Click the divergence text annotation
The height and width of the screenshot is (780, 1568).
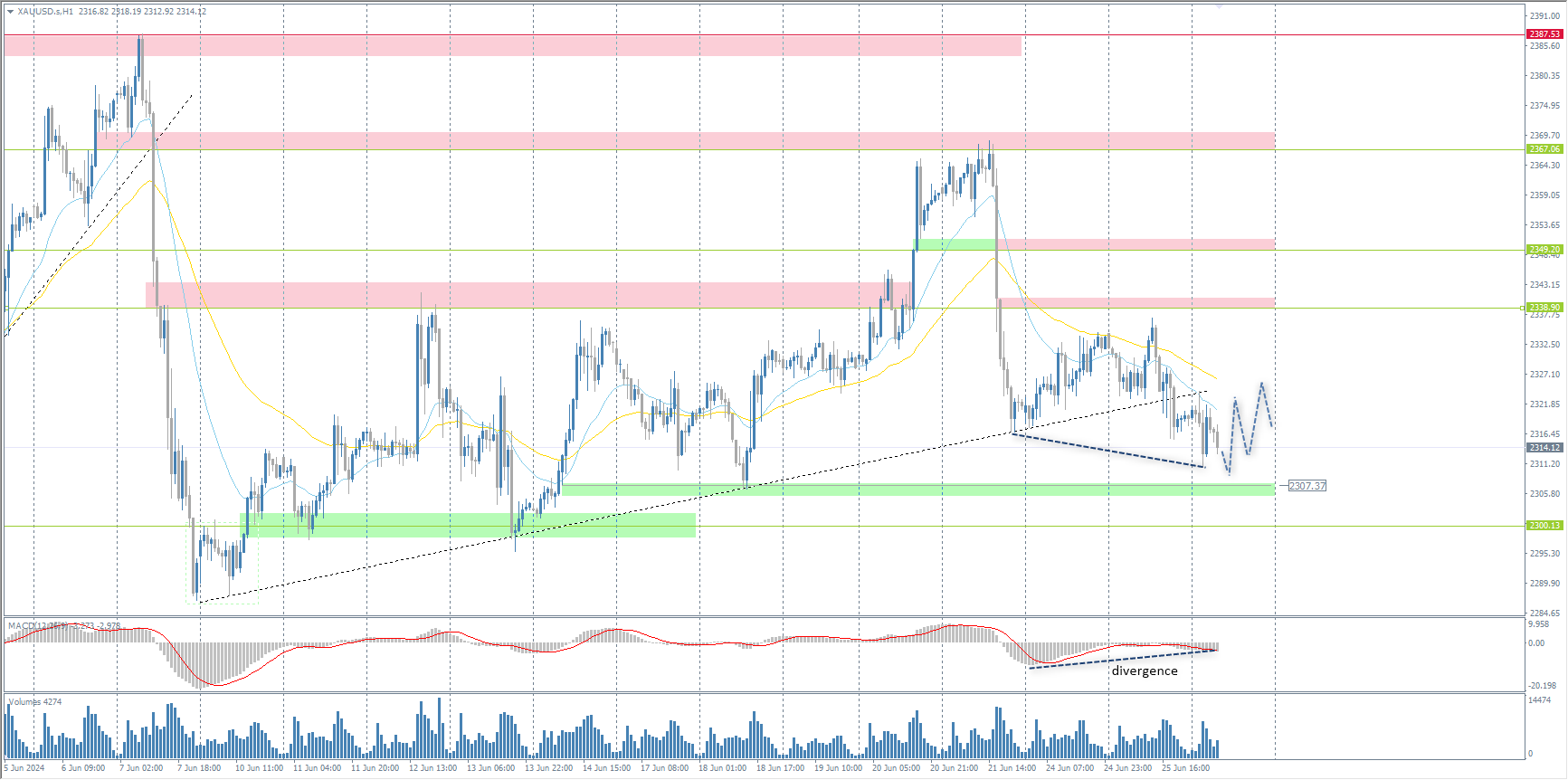1145,671
